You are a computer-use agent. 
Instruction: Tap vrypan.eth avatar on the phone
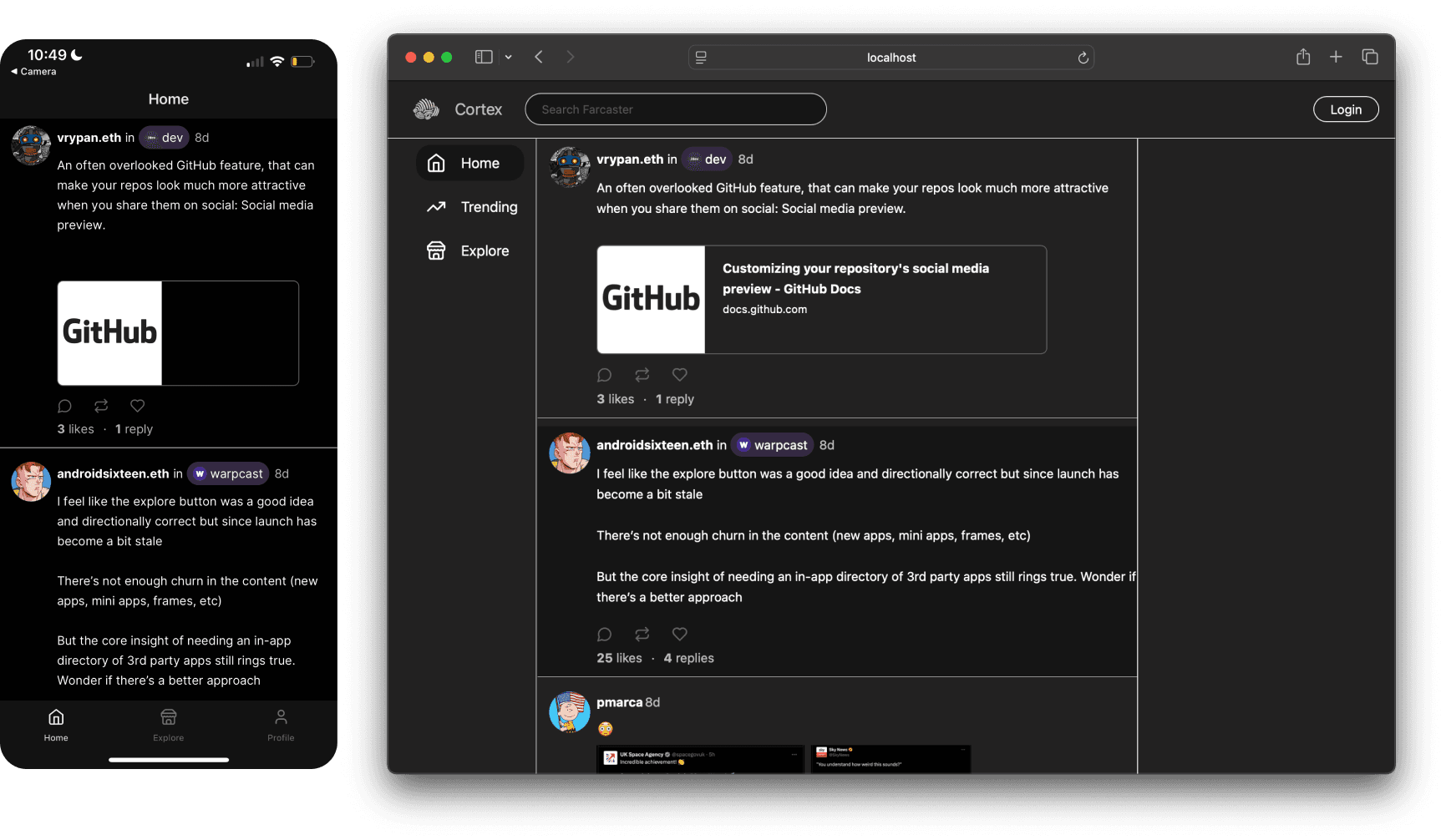coord(31,146)
